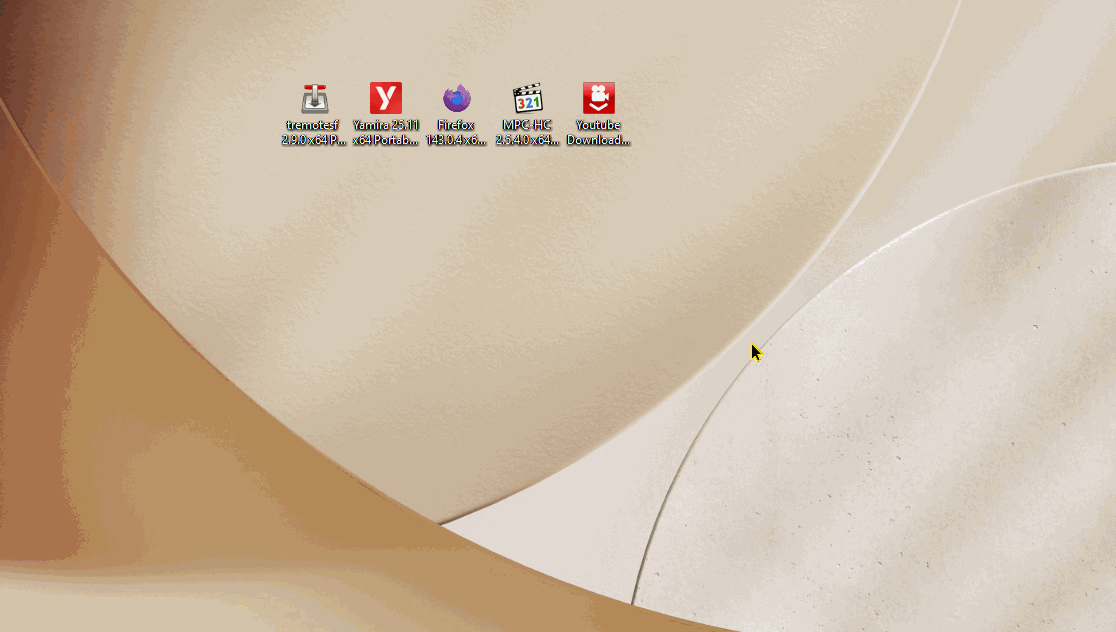Select the Youtube Downloader desktop icon
1116x632 pixels.
tap(599, 98)
